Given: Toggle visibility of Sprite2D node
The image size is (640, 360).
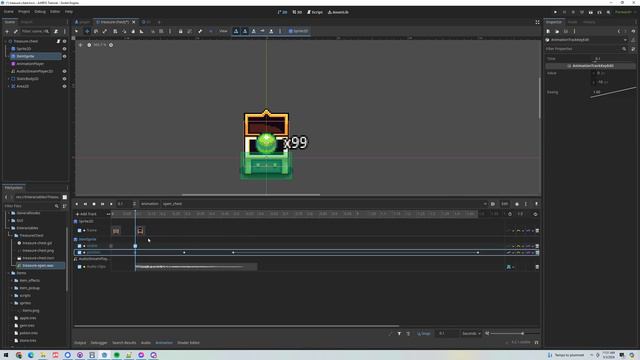Looking at the screenshot, I should (64, 49).
